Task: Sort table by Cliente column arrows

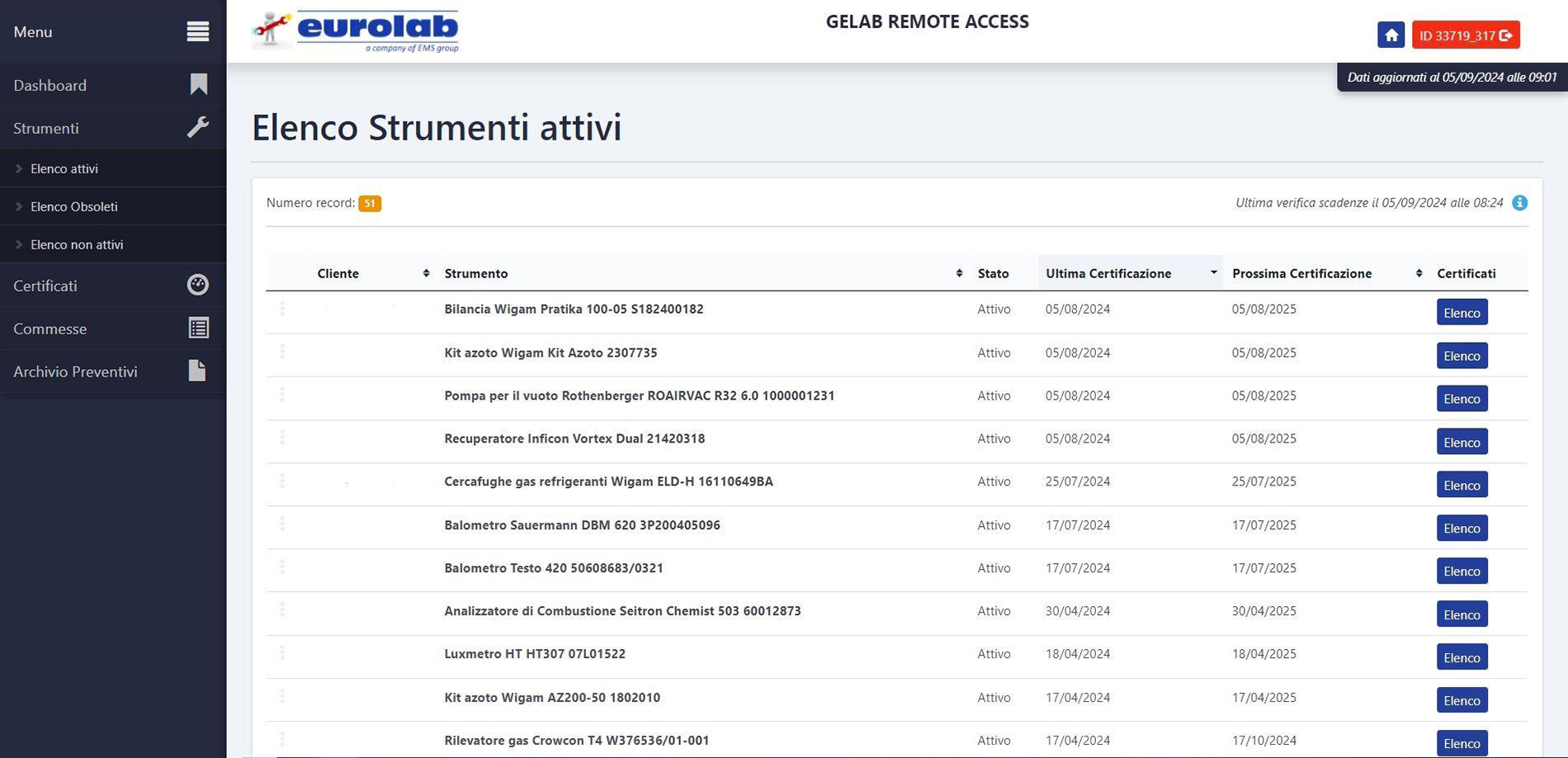Action: click(x=426, y=273)
